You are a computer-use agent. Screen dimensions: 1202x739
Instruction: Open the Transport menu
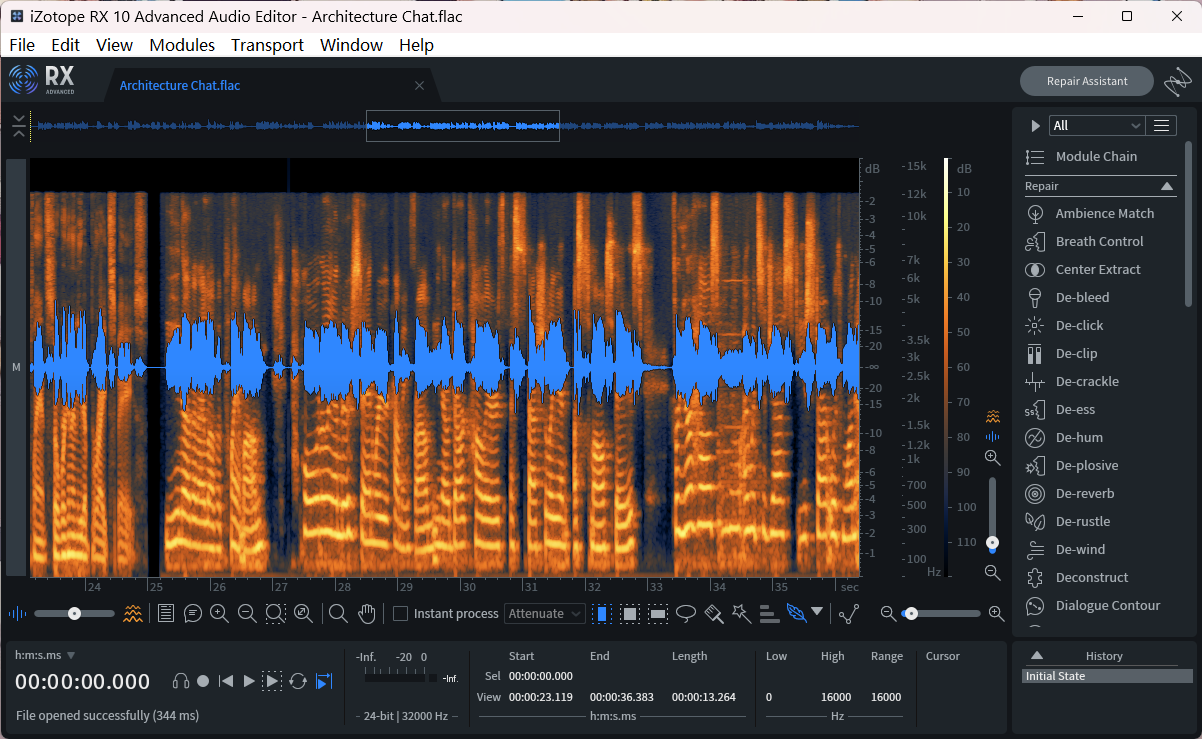pyautogui.click(x=267, y=45)
